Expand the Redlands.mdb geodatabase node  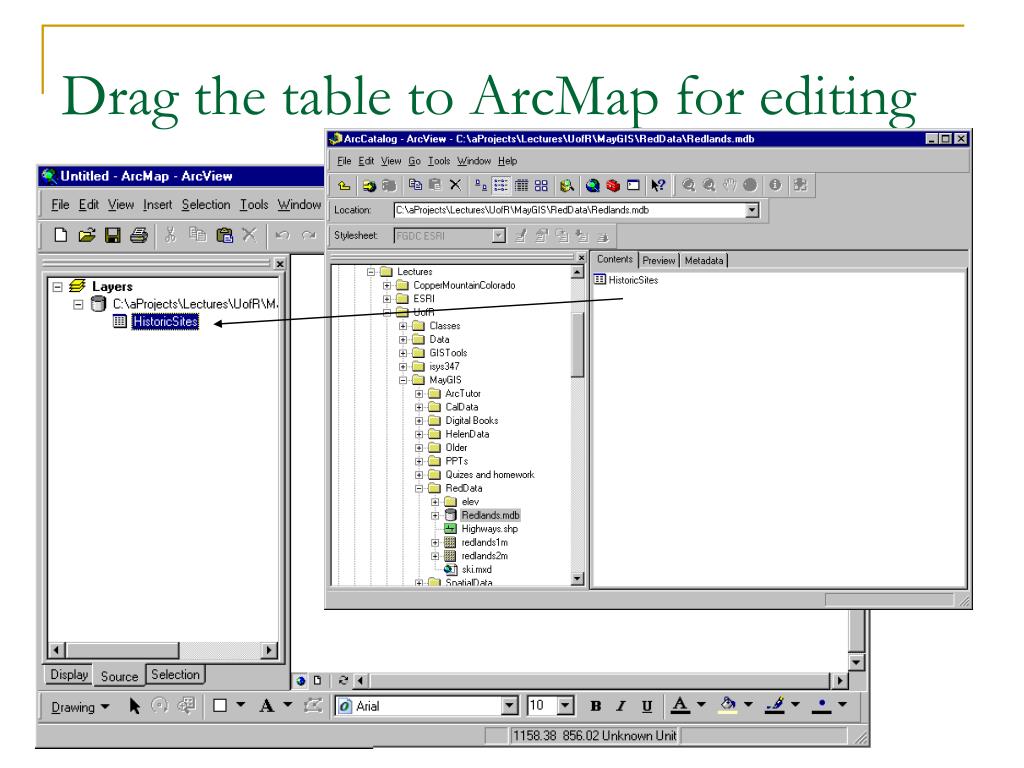pyautogui.click(x=435, y=516)
